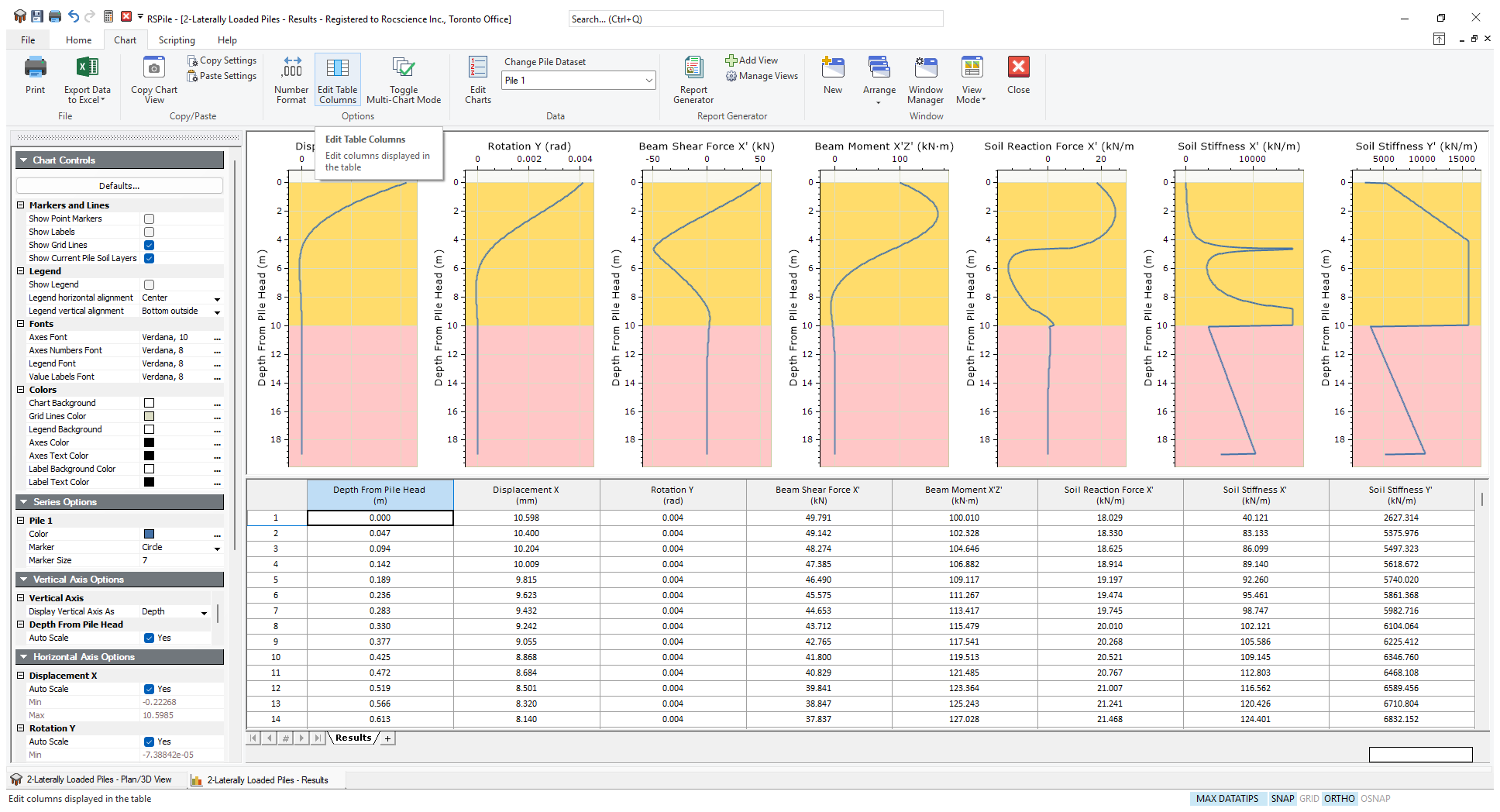The width and height of the screenshot is (1500, 812).
Task: Collapse the Chart Controls section
Action: (x=24, y=160)
